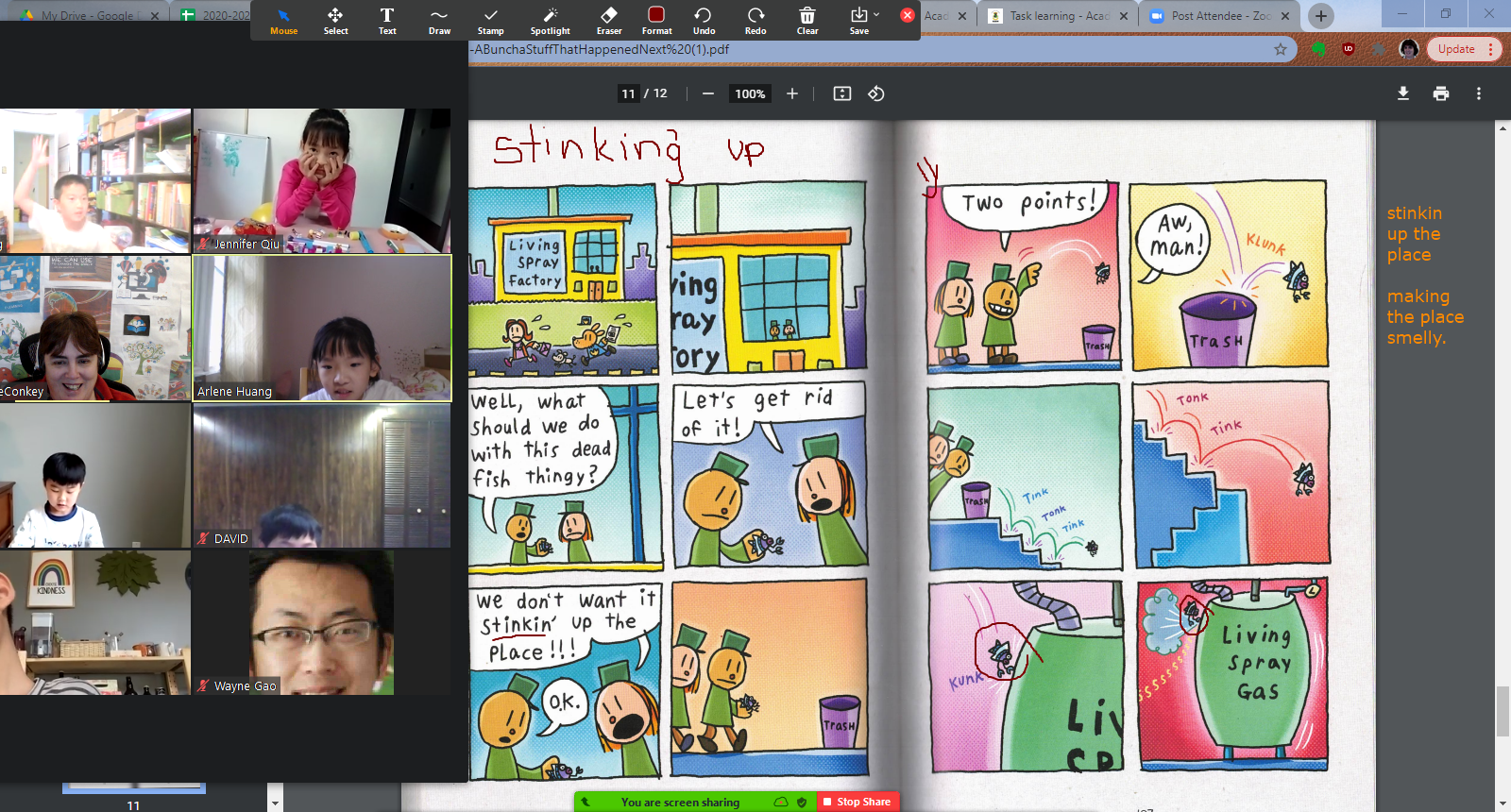The height and width of the screenshot is (812, 1511).
Task: Select Jennifer Qiu's video tile
Action: (x=321, y=180)
